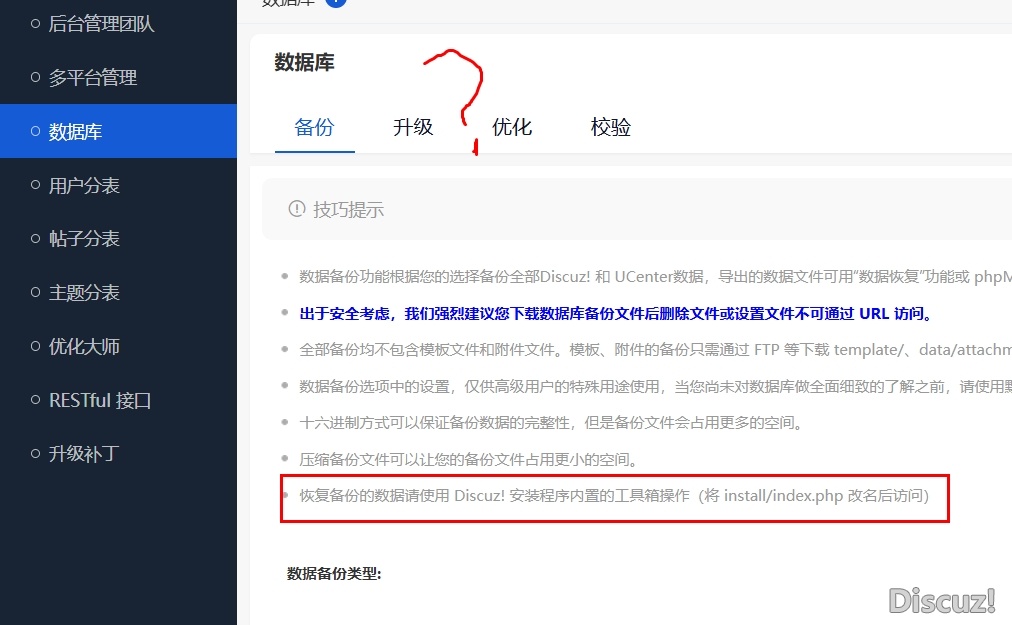
Task: Switch to the 升级 tab
Action: pyautogui.click(x=412, y=127)
